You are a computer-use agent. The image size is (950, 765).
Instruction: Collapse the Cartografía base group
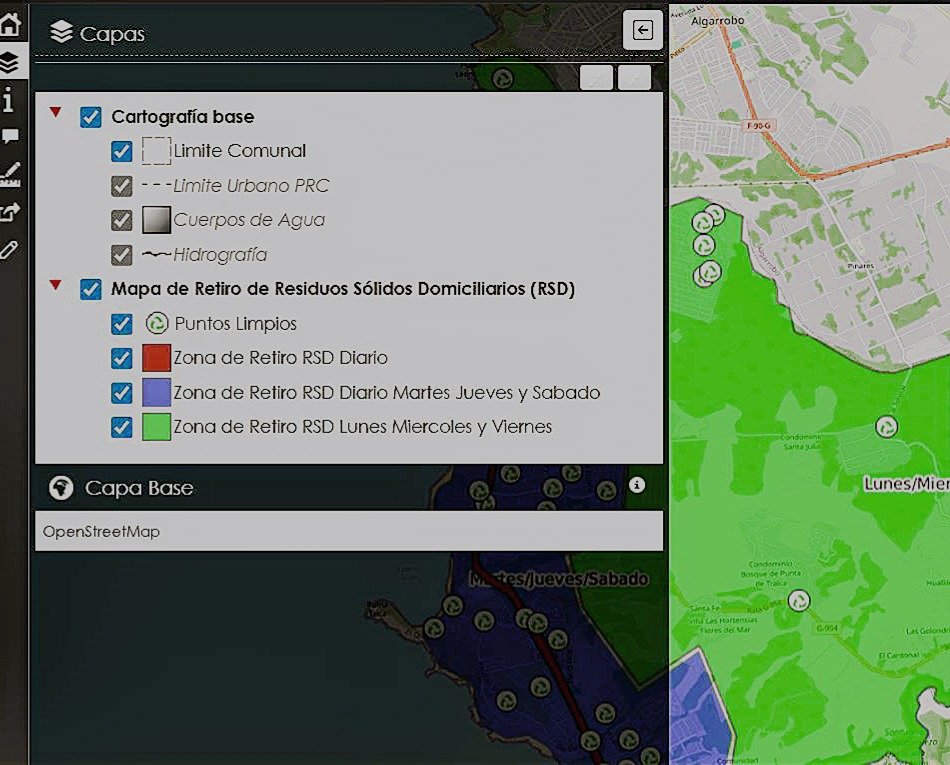[56, 112]
